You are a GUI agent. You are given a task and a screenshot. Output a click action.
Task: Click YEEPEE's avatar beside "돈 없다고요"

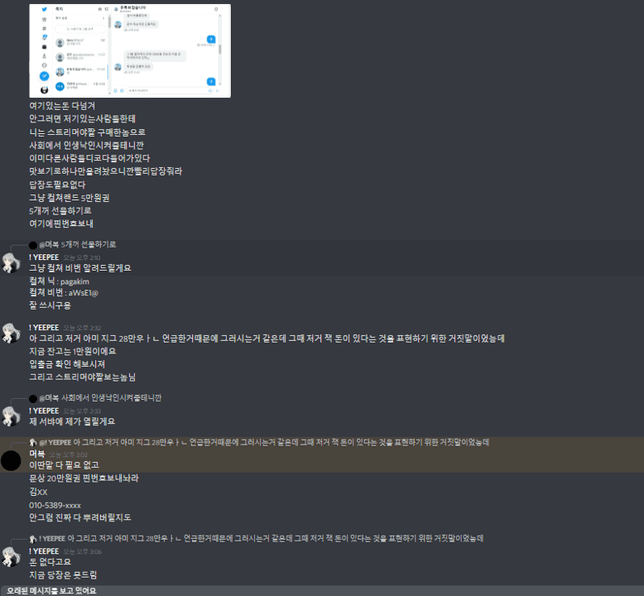click(x=11, y=557)
